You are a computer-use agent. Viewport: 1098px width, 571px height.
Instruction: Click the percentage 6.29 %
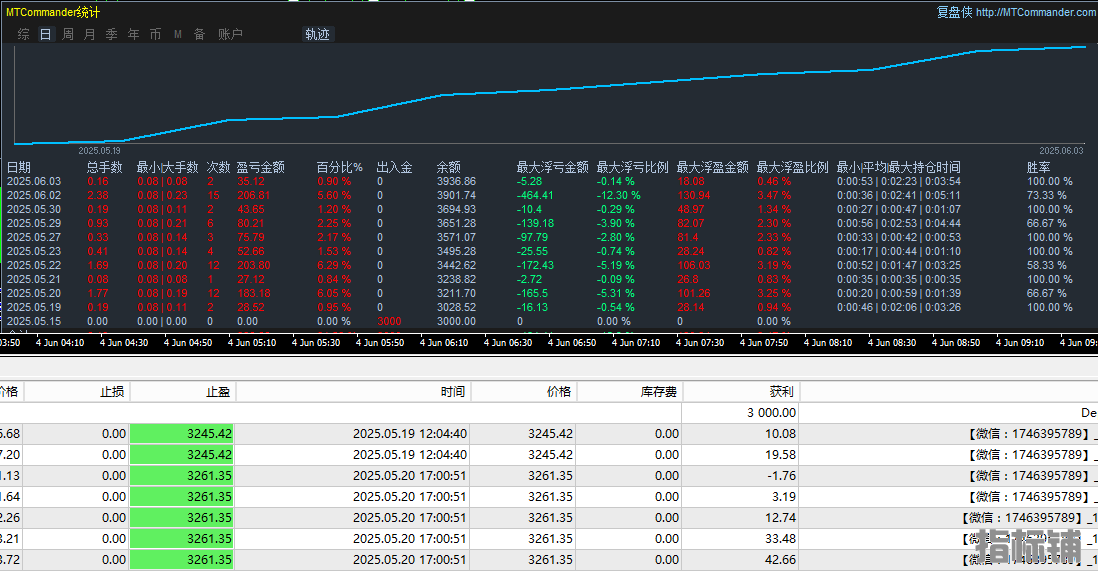334,266
